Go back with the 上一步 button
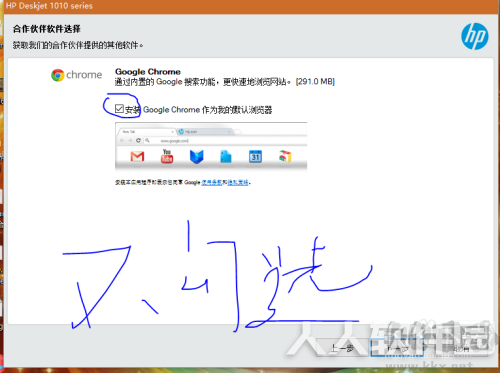 [x=342, y=348]
